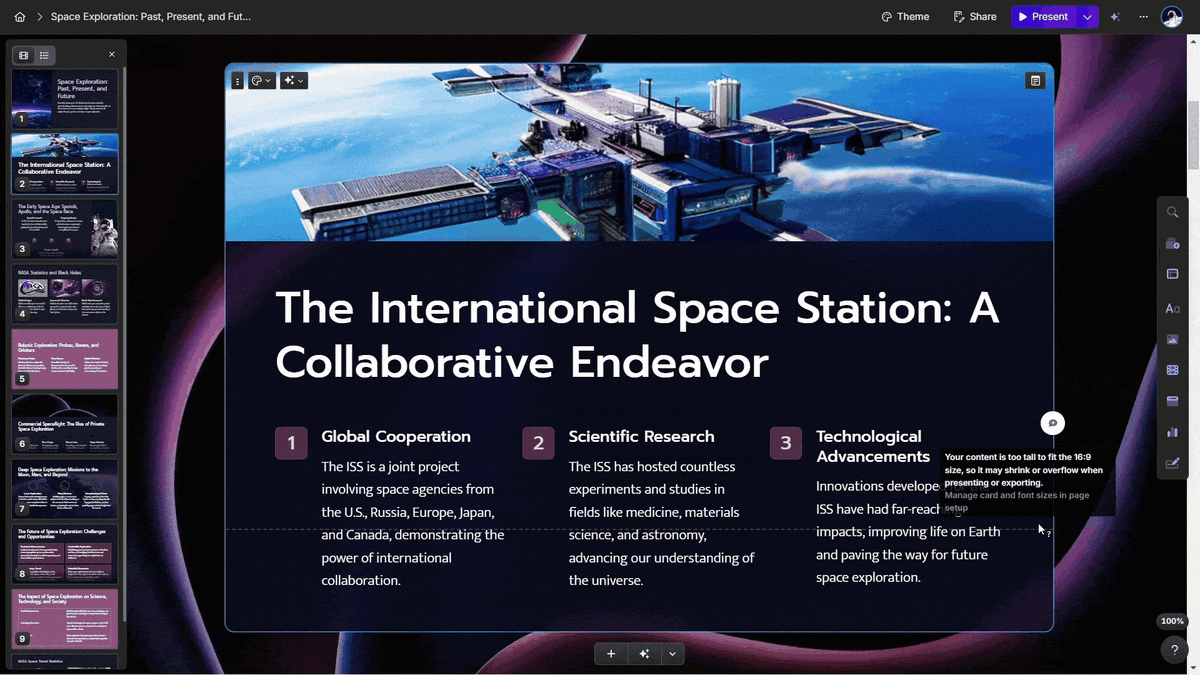Click the sidebar thumbnail scrollbar
Screen dimensions: 1200x675
point(125,345)
